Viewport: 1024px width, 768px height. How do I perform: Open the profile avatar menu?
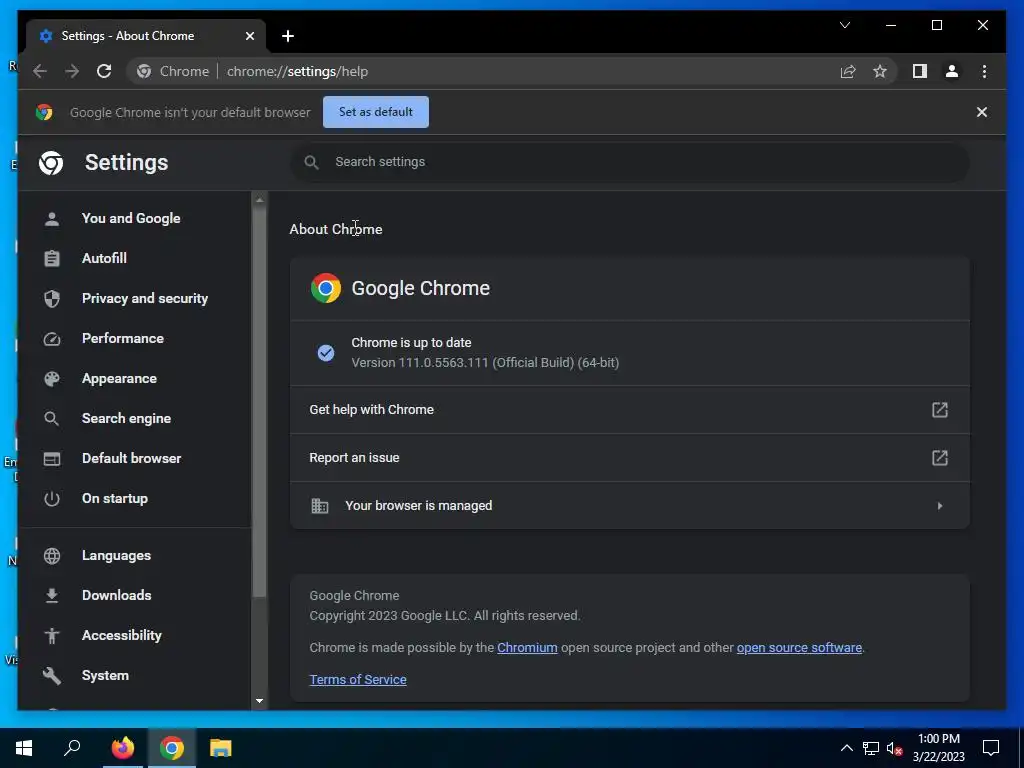click(952, 71)
